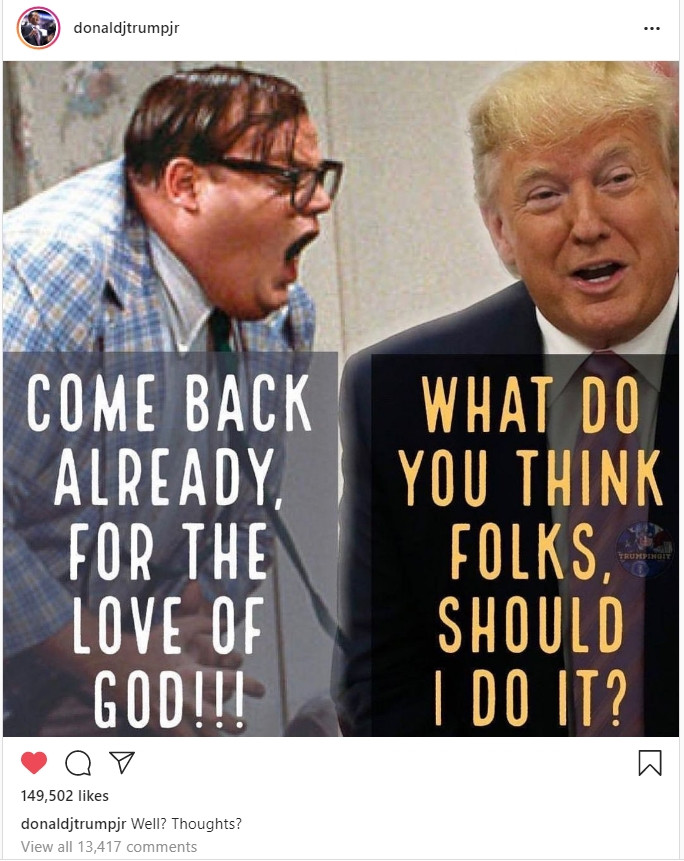Share post using paper plane icon
Screen dimensions: 684x861
(x=121, y=762)
